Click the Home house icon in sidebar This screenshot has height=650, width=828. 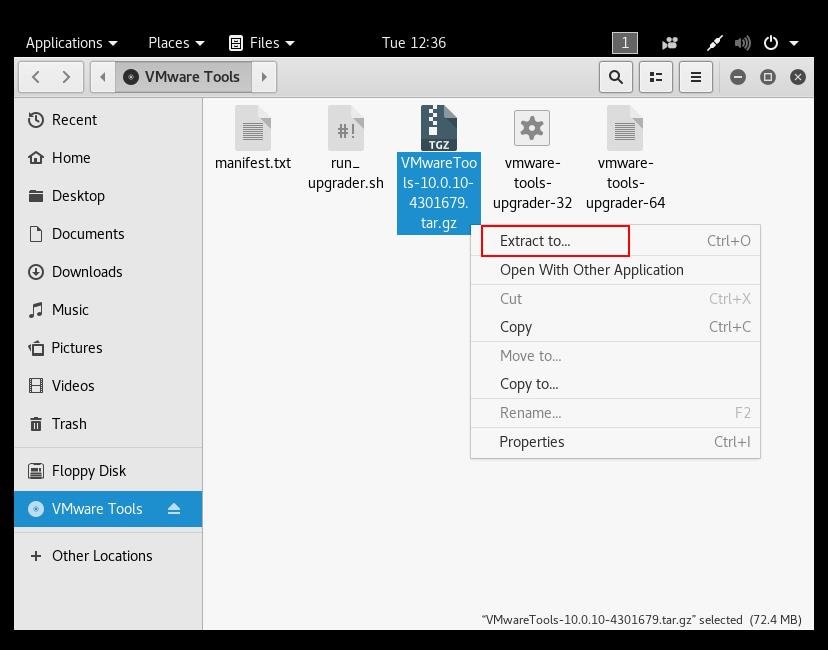point(36,158)
